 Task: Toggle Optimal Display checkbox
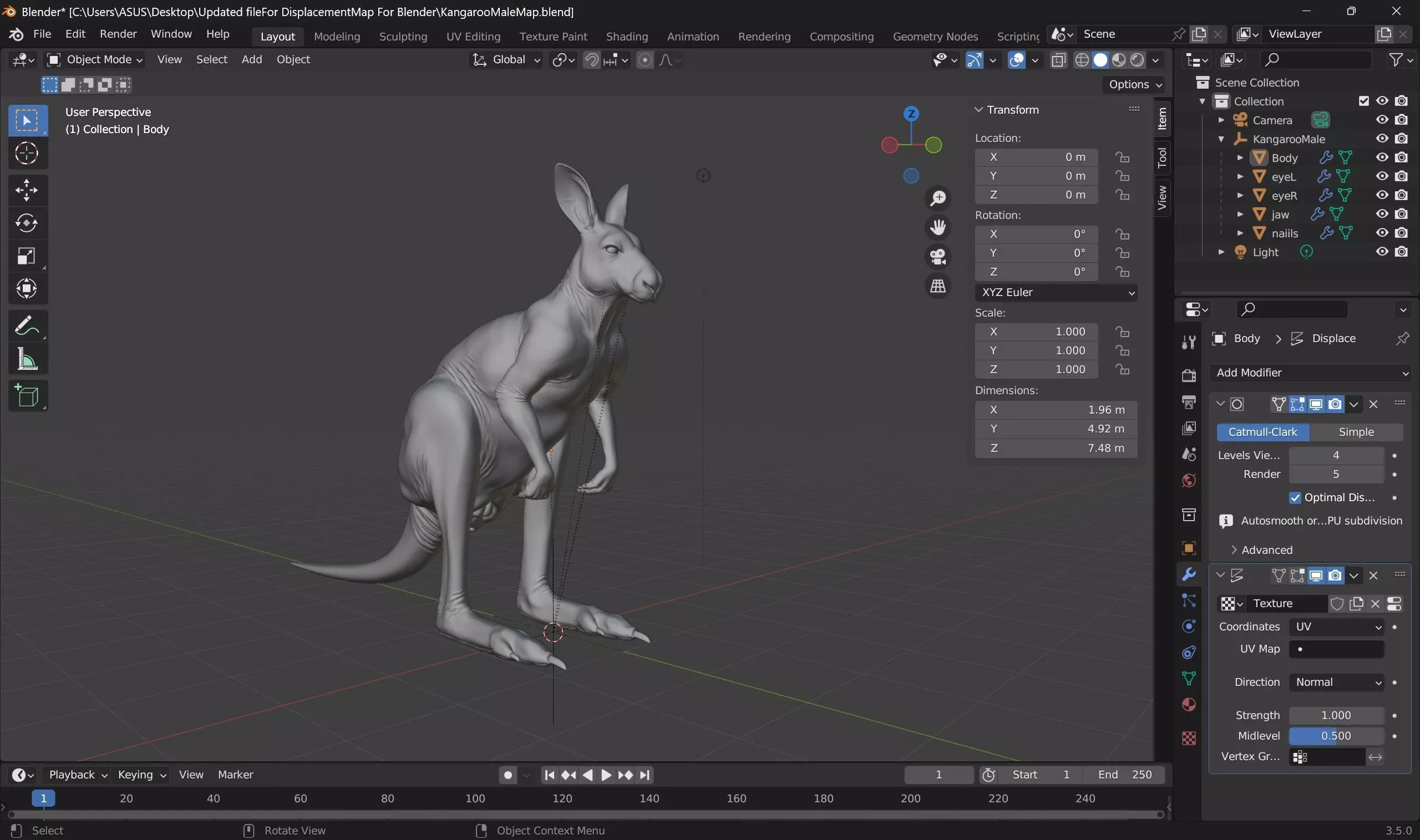(1295, 497)
